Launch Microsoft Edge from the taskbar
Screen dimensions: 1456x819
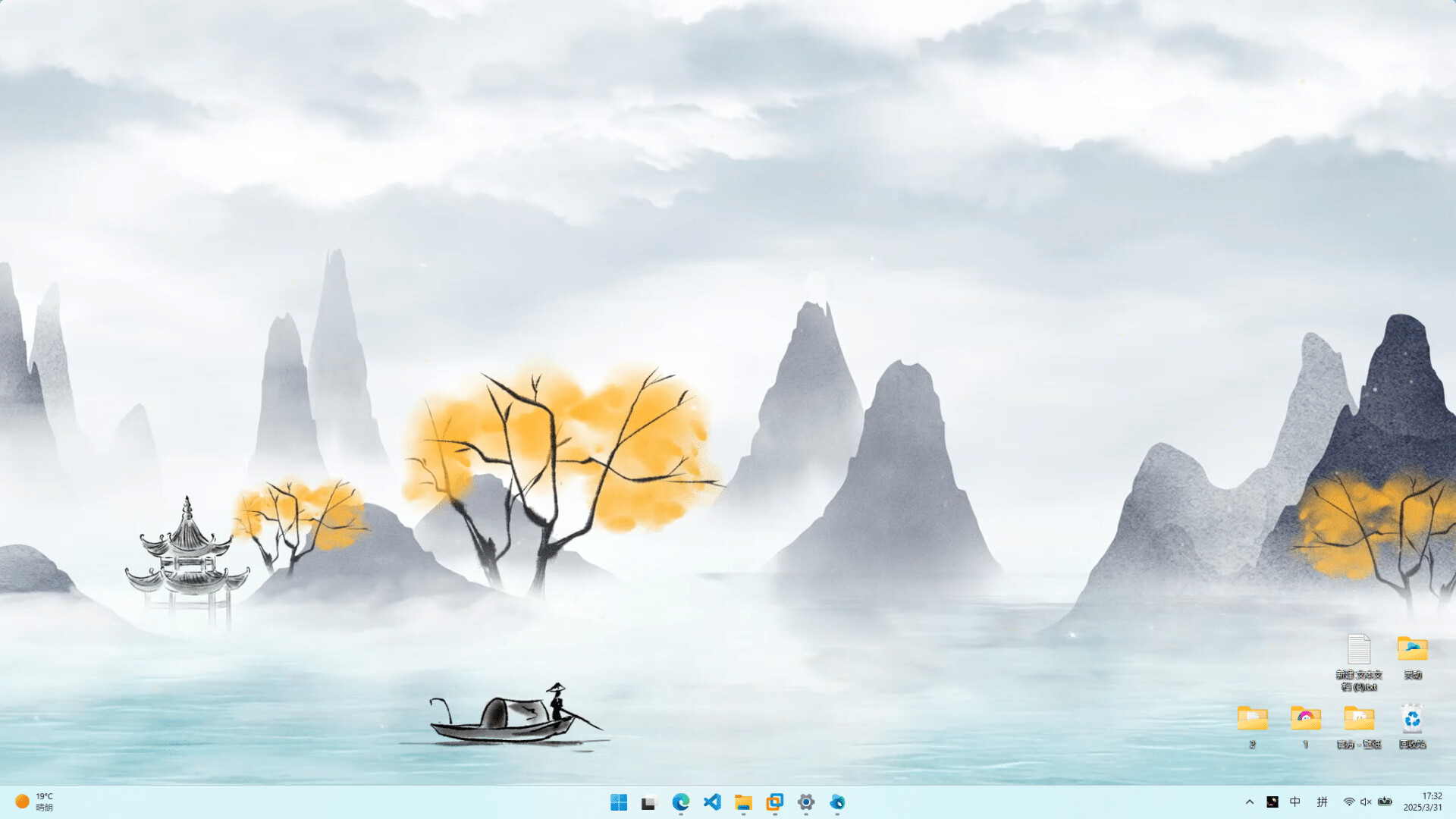click(x=680, y=802)
